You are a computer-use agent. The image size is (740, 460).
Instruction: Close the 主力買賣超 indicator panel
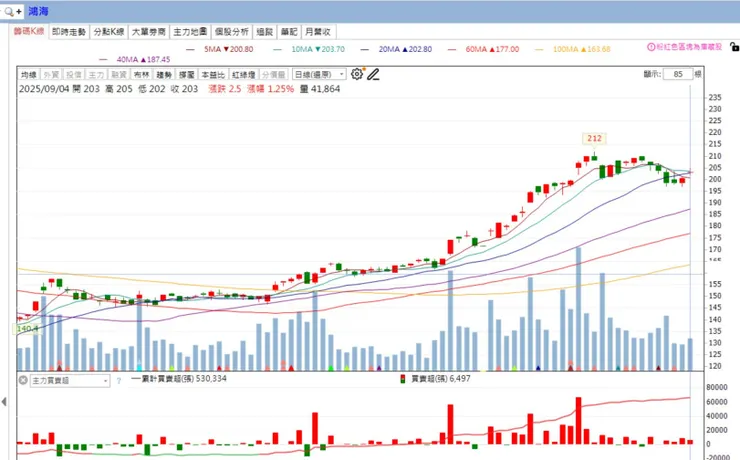point(23,380)
